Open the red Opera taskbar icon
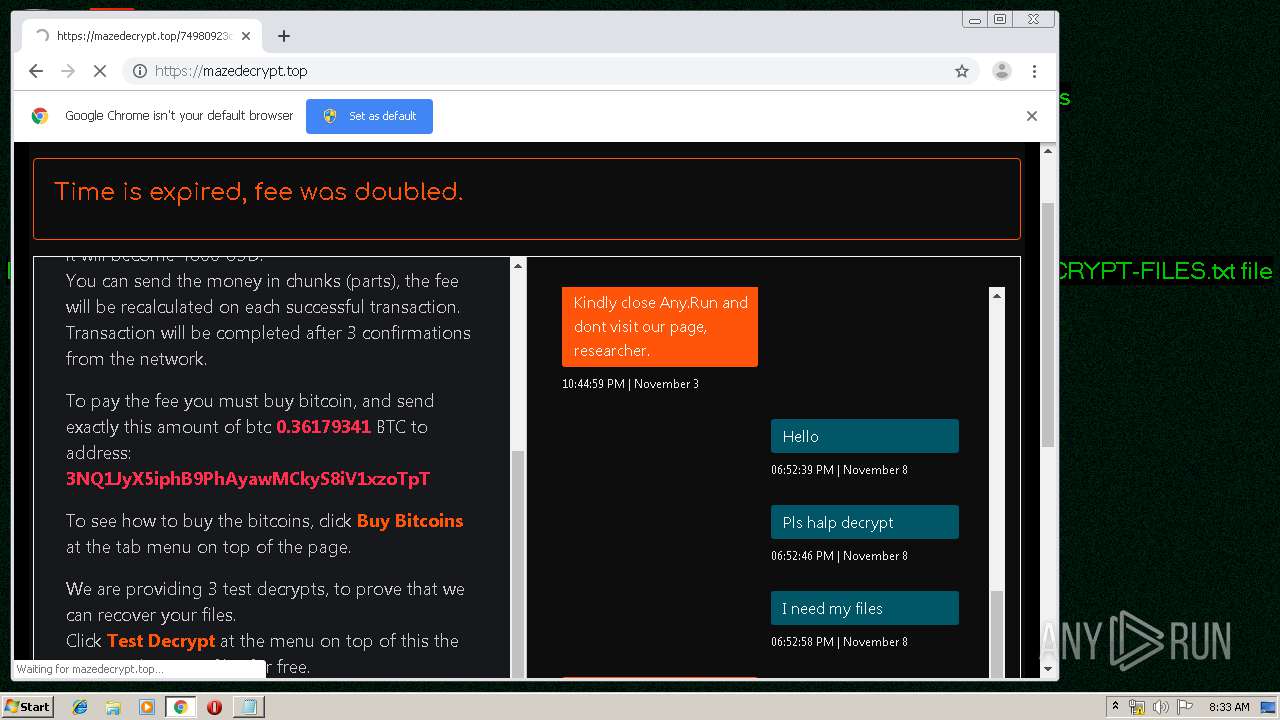The image size is (1280, 720). pos(214,707)
